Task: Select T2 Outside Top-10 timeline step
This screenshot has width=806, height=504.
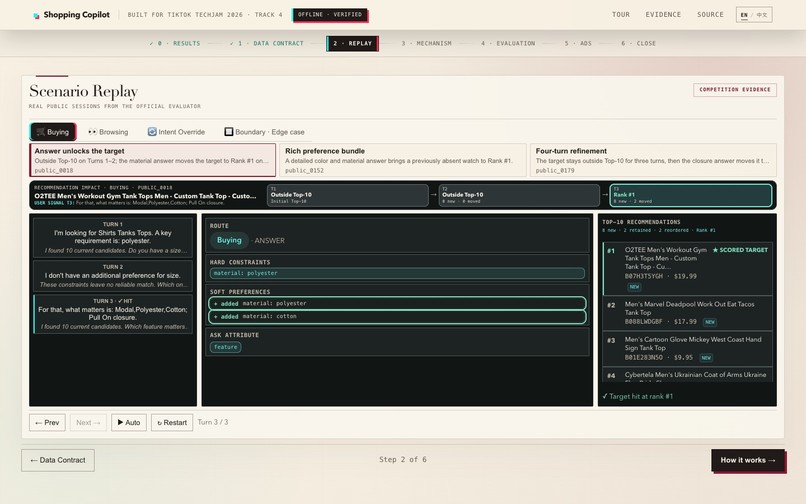Action: point(519,195)
